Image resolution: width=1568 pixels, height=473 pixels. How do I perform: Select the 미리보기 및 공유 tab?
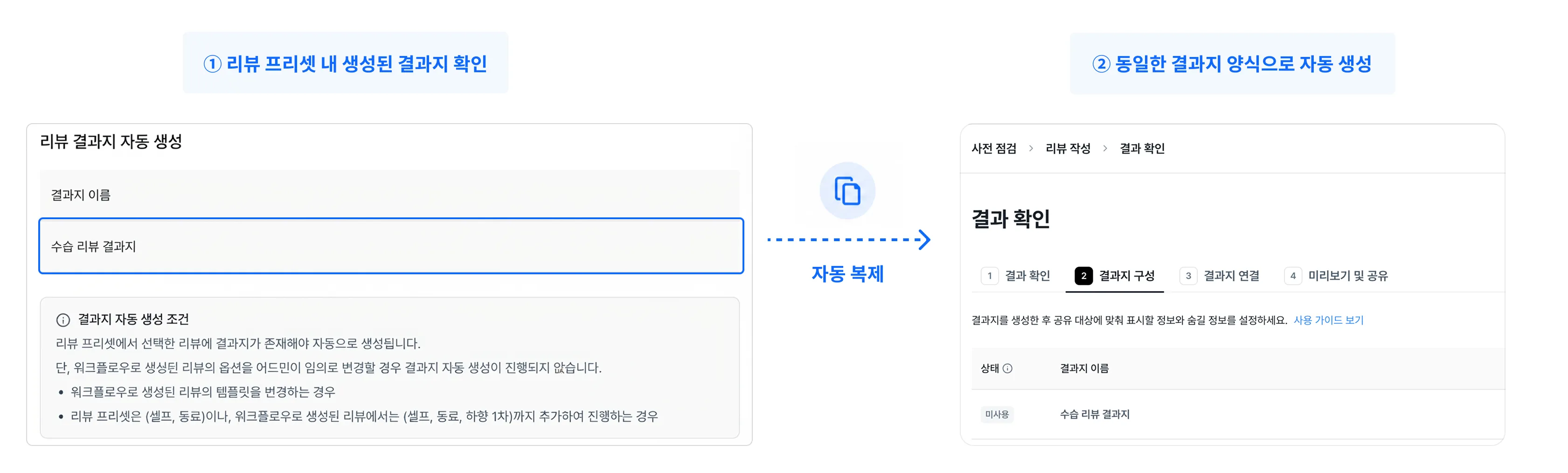(1336, 276)
